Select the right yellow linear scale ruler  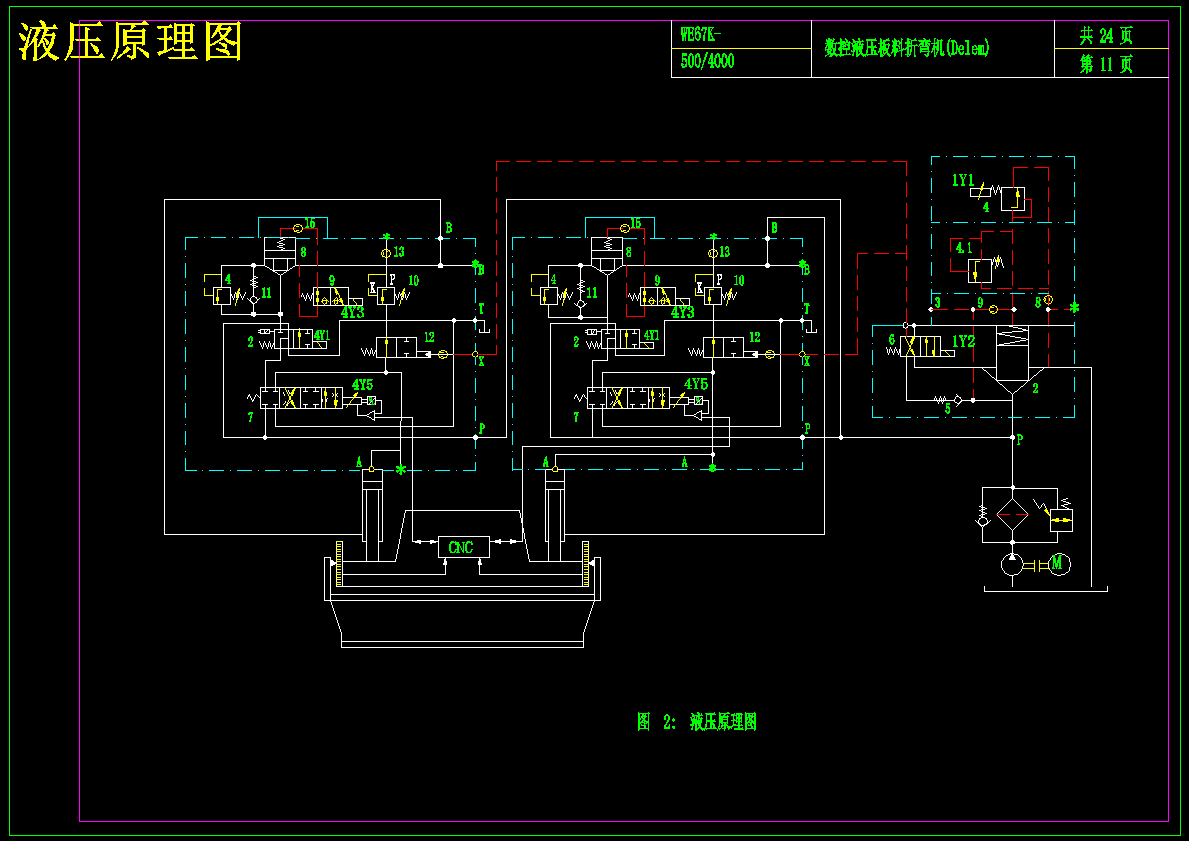585,563
